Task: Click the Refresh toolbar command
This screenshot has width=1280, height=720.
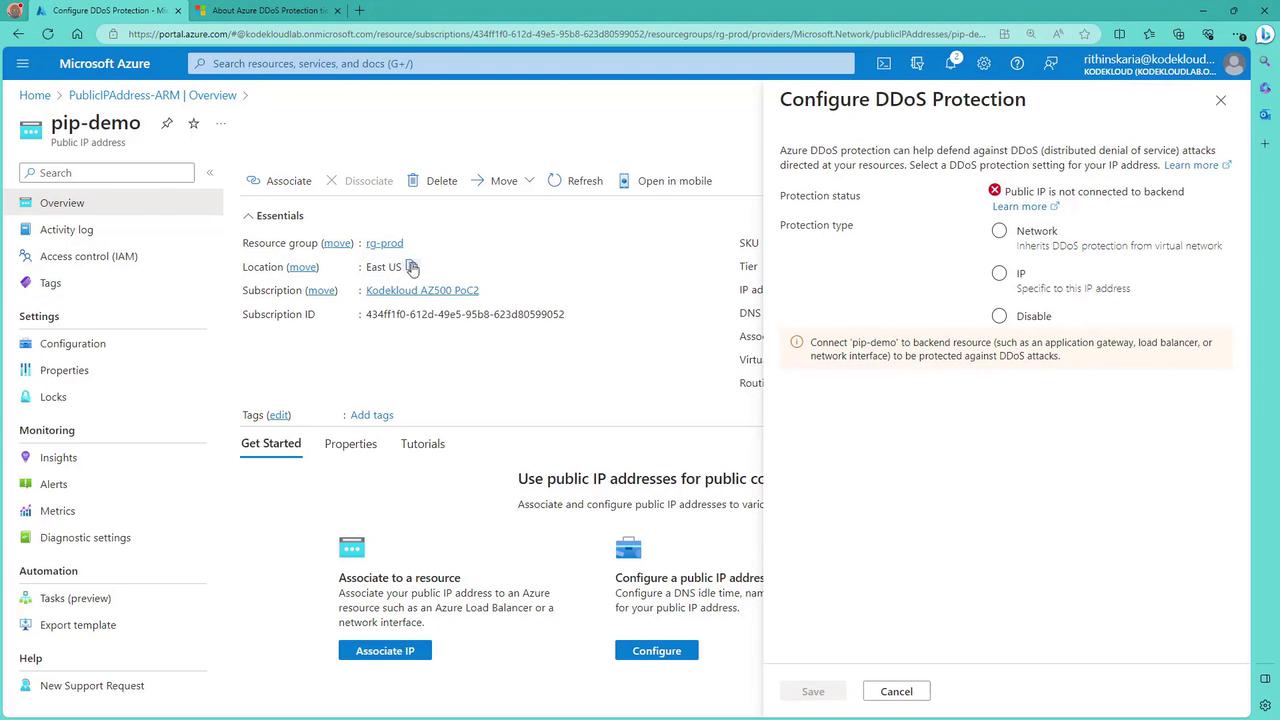Action: pyautogui.click(x=575, y=181)
